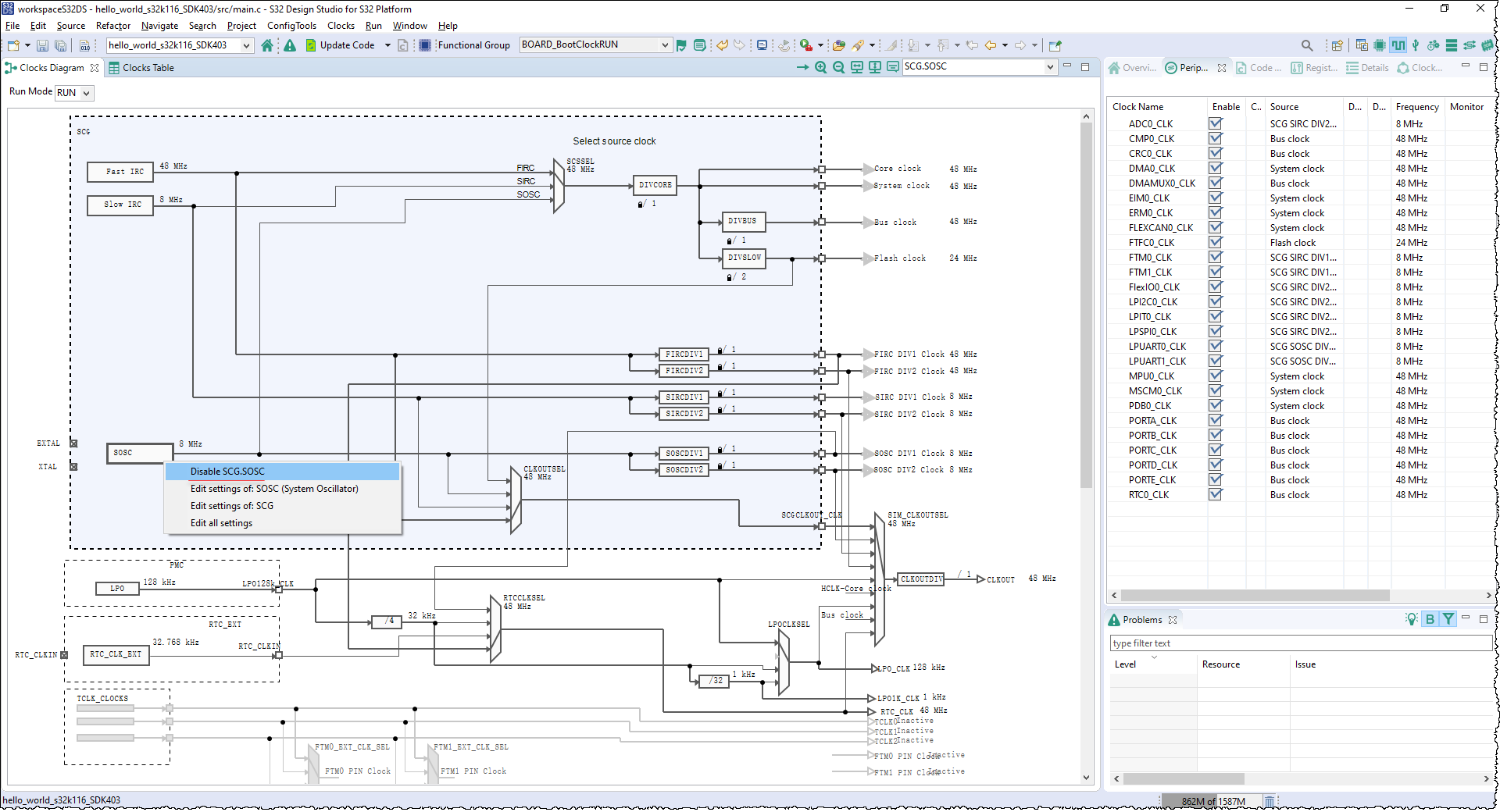The width and height of the screenshot is (1500, 812).
Task: Open the SCG.SOSC element selector dropdown
Action: 1049,67
